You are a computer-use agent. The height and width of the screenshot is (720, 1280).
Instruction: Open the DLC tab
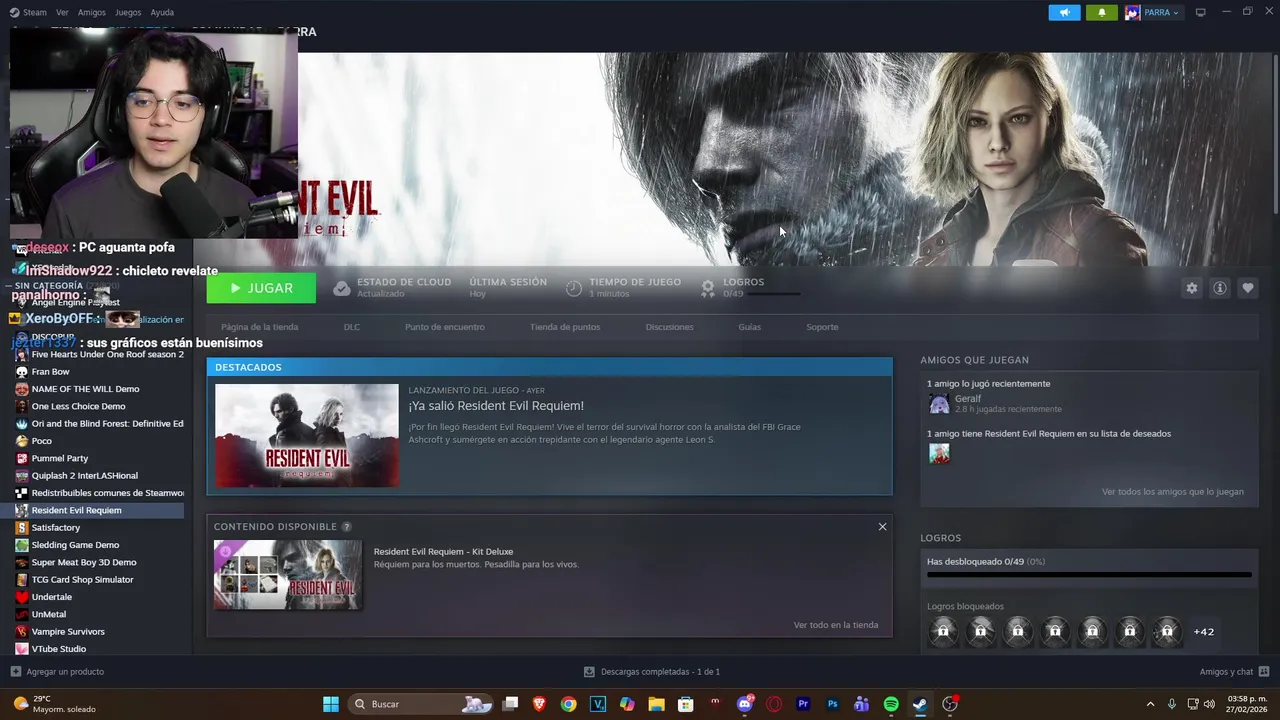click(352, 327)
